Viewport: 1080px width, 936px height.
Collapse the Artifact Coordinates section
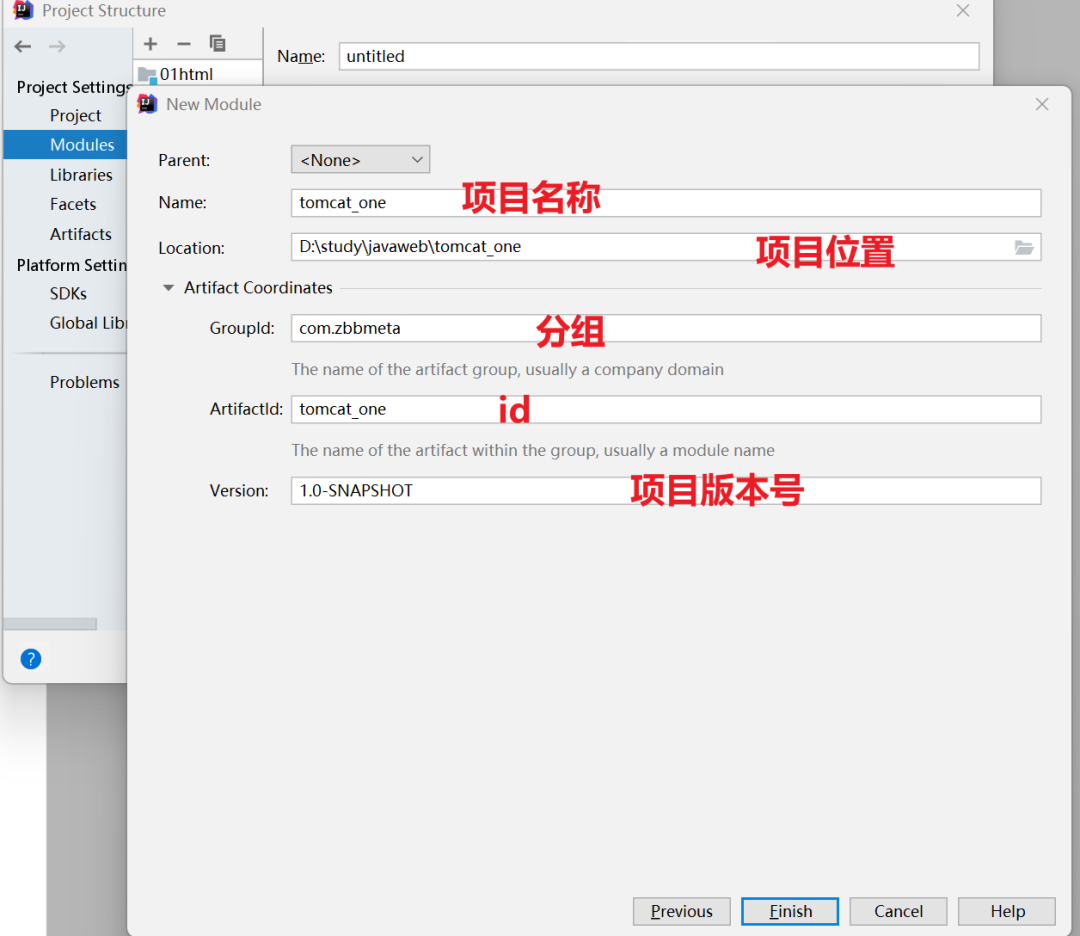168,288
